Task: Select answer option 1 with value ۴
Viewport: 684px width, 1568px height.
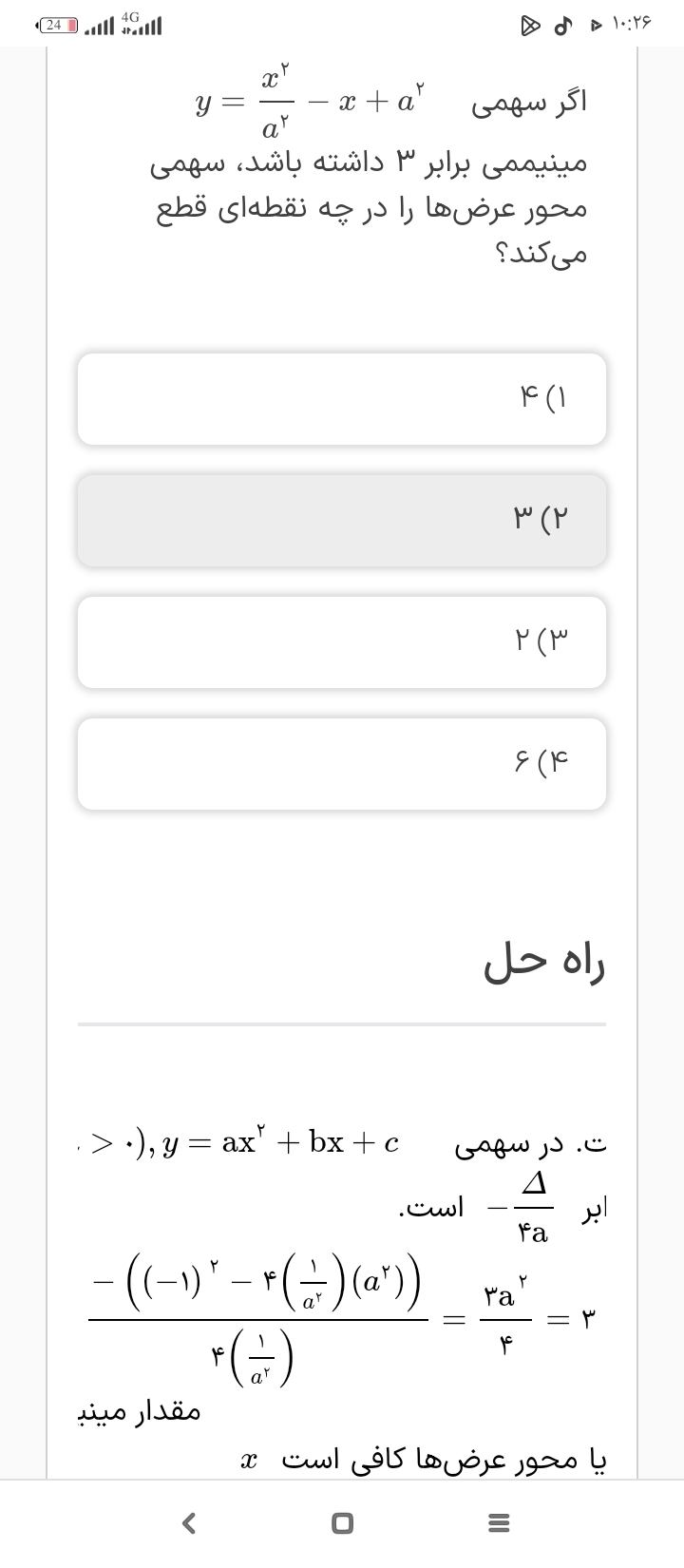Action: pos(342,399)
